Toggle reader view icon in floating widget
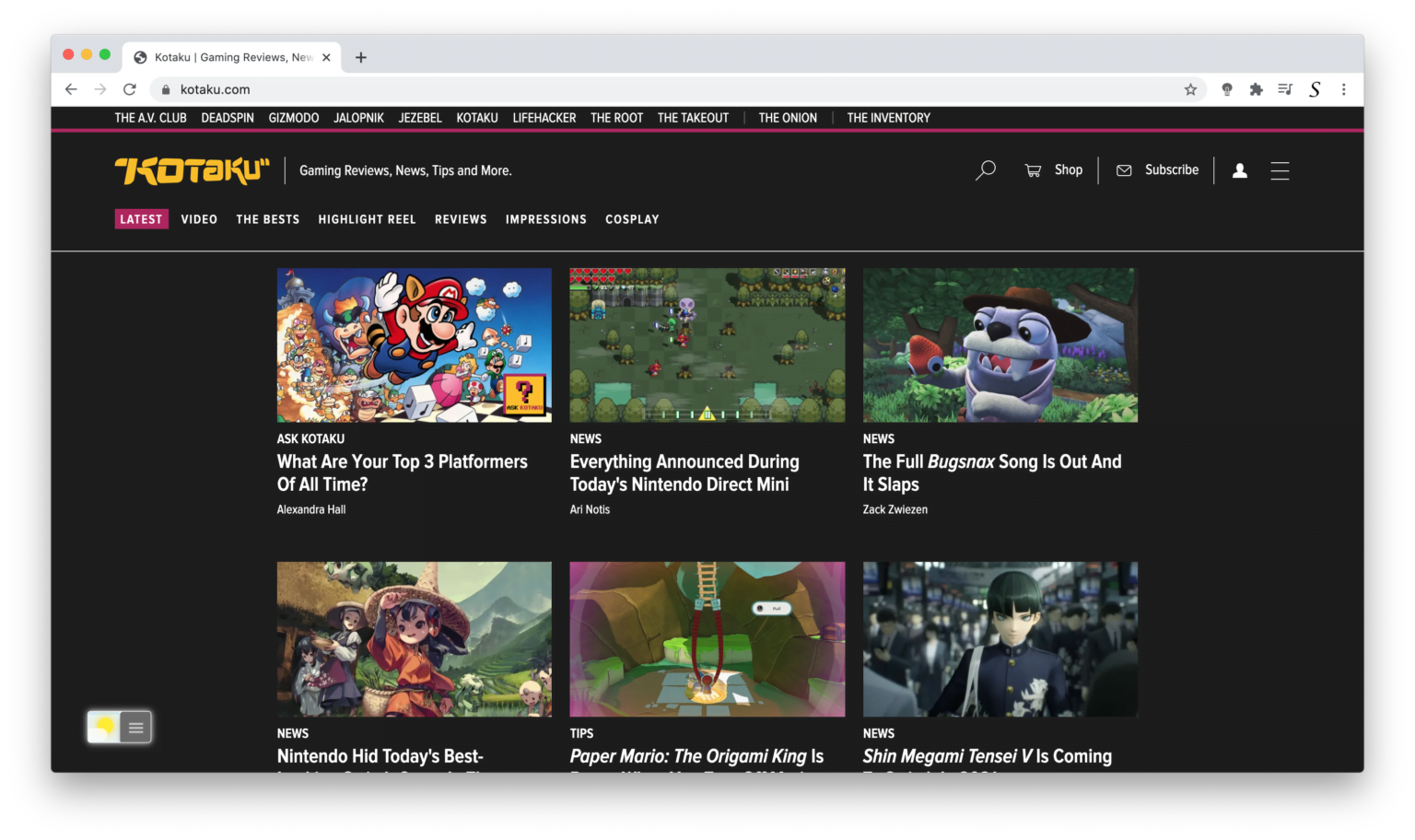This screenshot has height=840, width=1415. (x=134, y=727)
